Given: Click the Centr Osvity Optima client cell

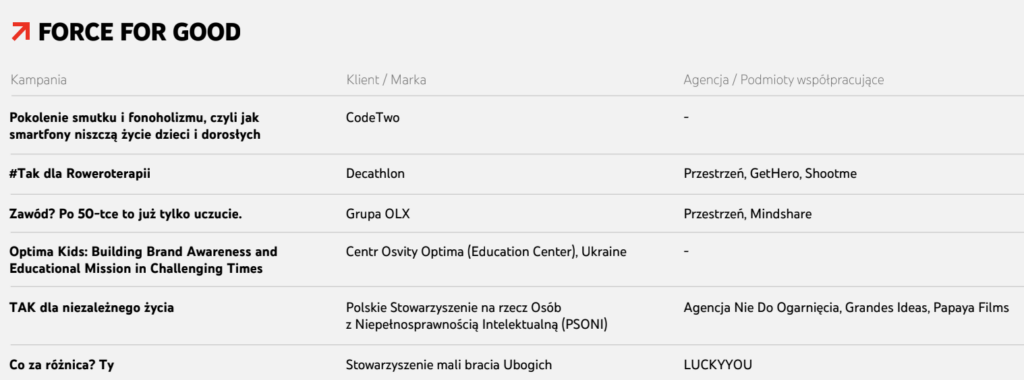Looking at the screenshot, I should tap(487, 251).
